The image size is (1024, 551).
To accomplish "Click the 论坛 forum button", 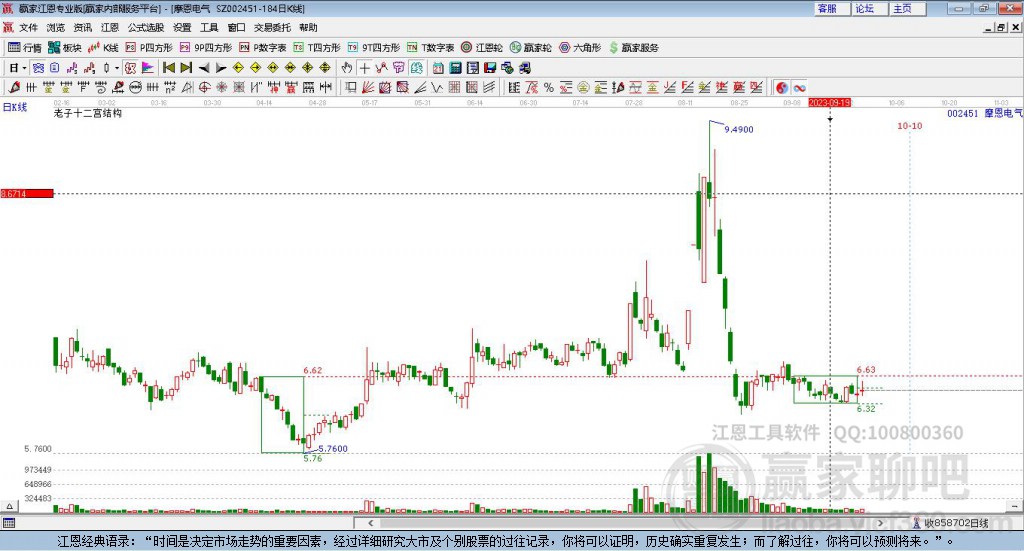I will tap(869, 8).
